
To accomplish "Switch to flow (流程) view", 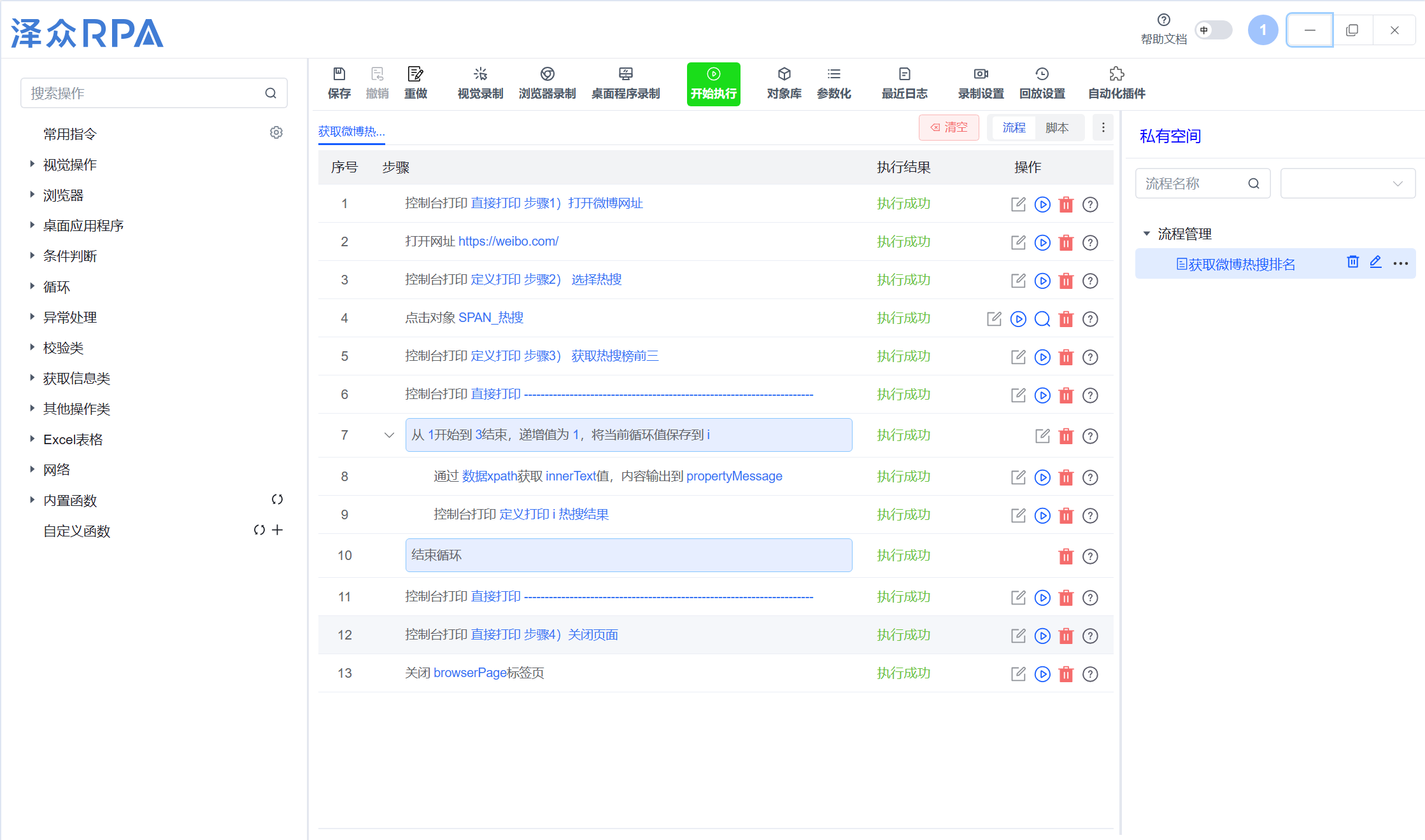I will [x=1014, y=128].
